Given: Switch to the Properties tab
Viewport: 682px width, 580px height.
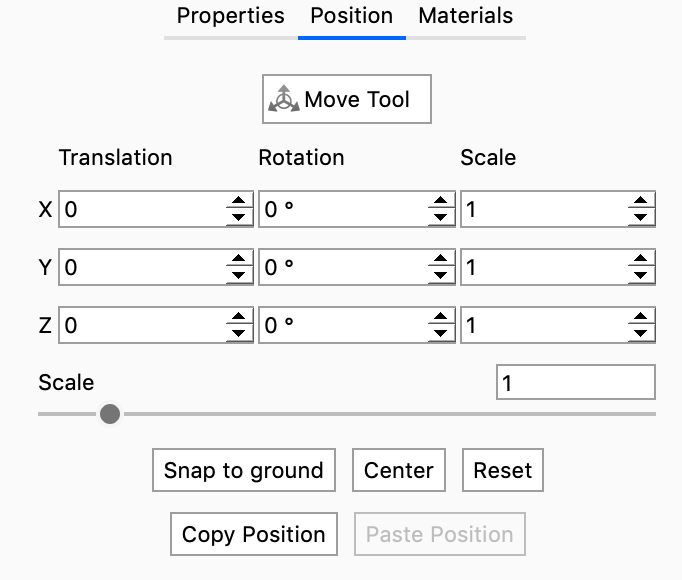Looking at the screenshot, I should (230, 16).
